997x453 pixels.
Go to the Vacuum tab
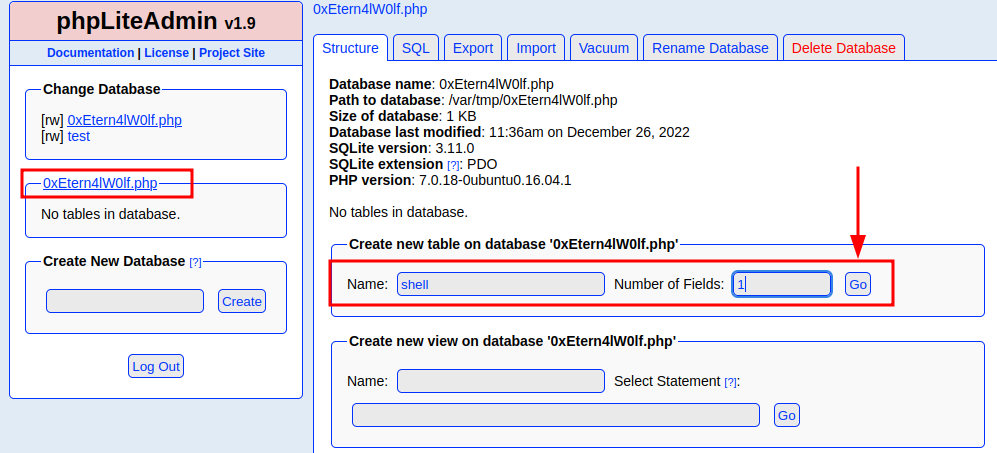coord(604,48)
